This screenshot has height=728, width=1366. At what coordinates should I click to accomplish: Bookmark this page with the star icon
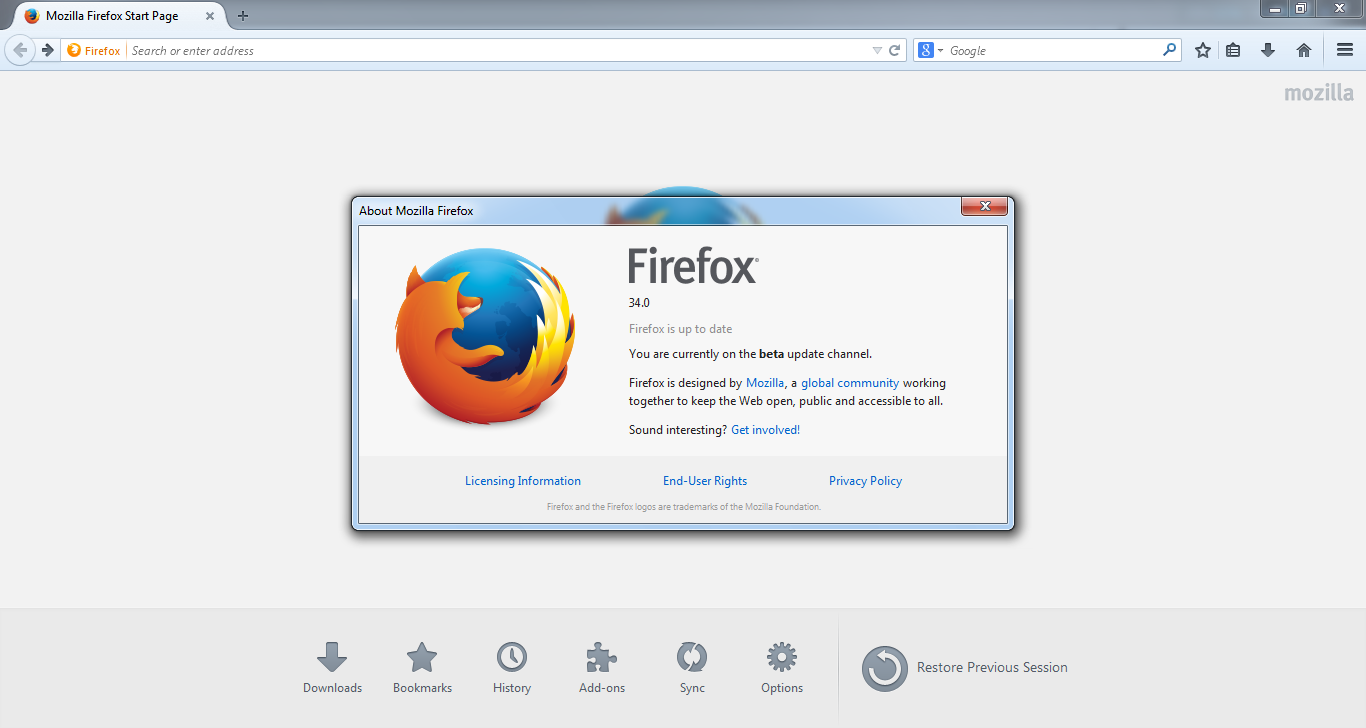pyautogui.click(x=1203, y=50)
